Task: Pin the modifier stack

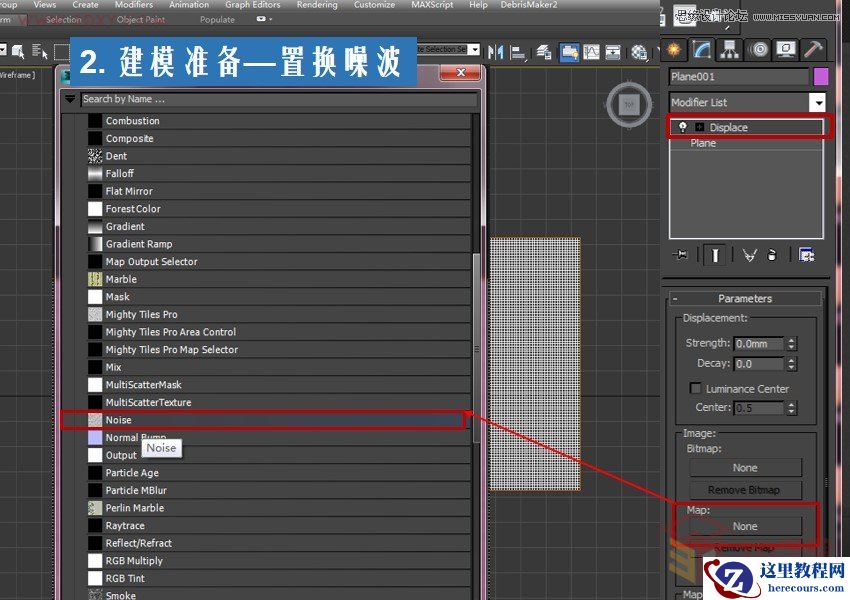Action: [681, 254]
